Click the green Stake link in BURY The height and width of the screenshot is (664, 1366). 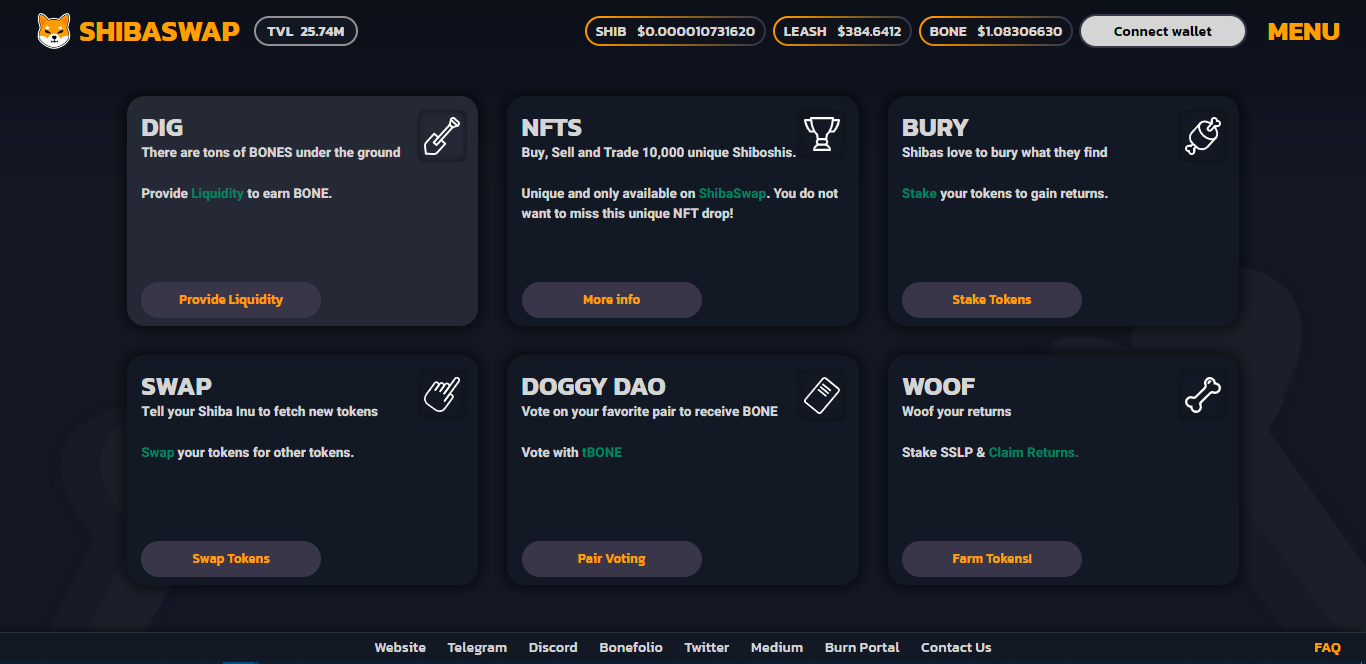[x=919, y=193]
